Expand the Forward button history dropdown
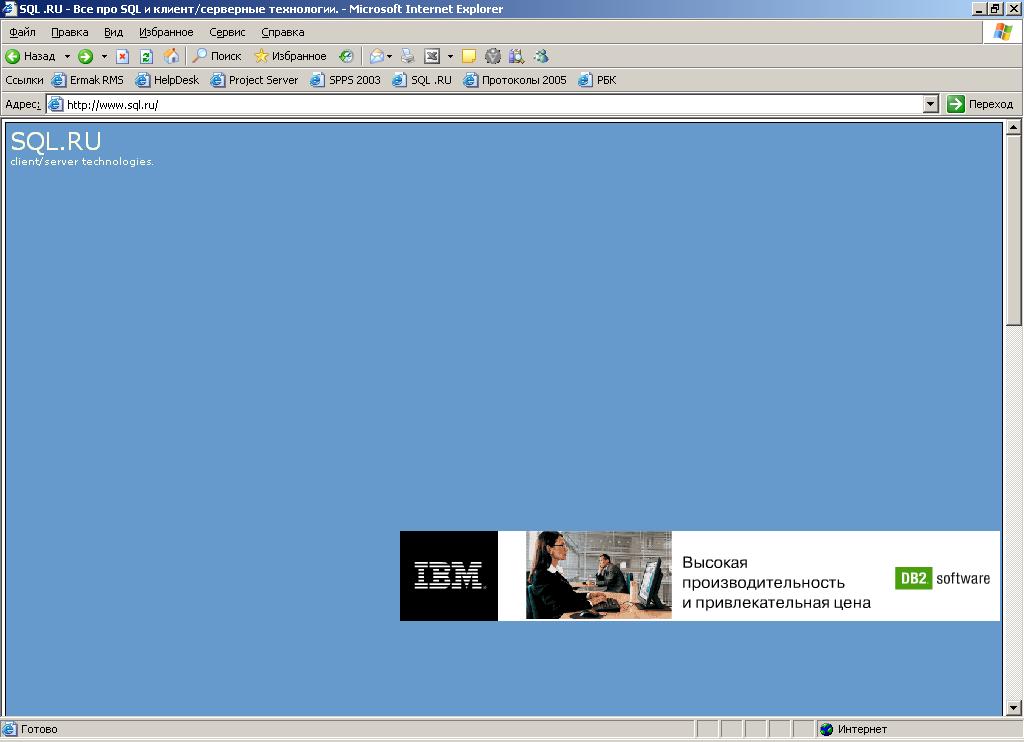 tap(104, 56)
